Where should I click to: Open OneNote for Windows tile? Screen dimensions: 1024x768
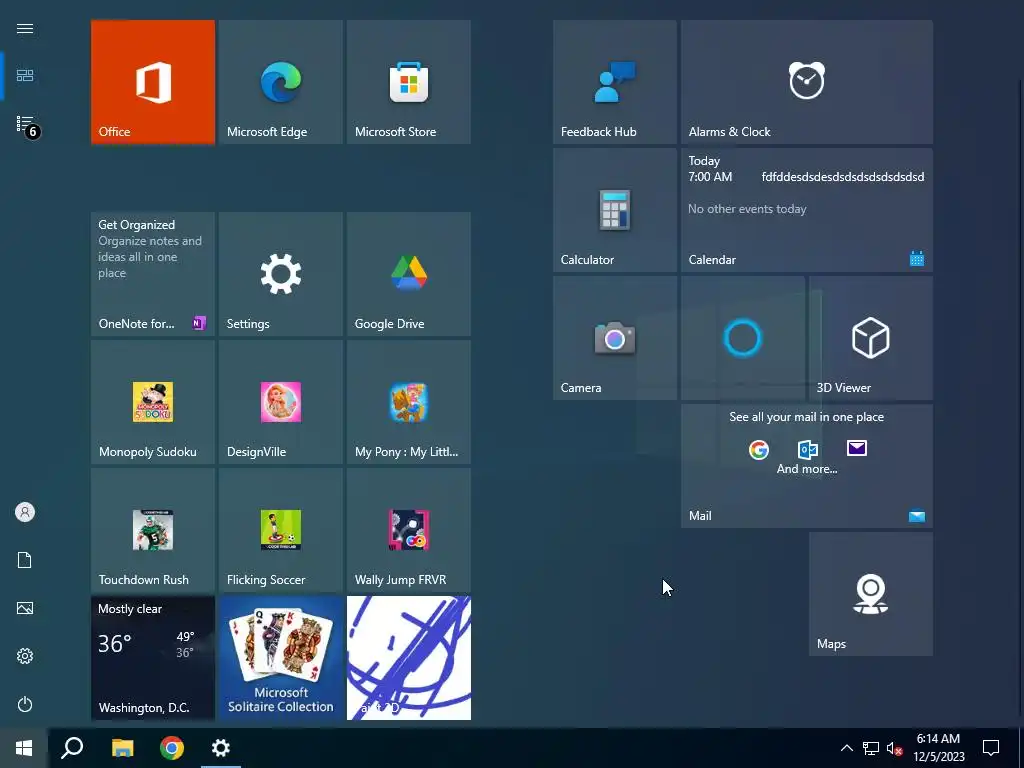pyautogui.click(x=153, y=274)
